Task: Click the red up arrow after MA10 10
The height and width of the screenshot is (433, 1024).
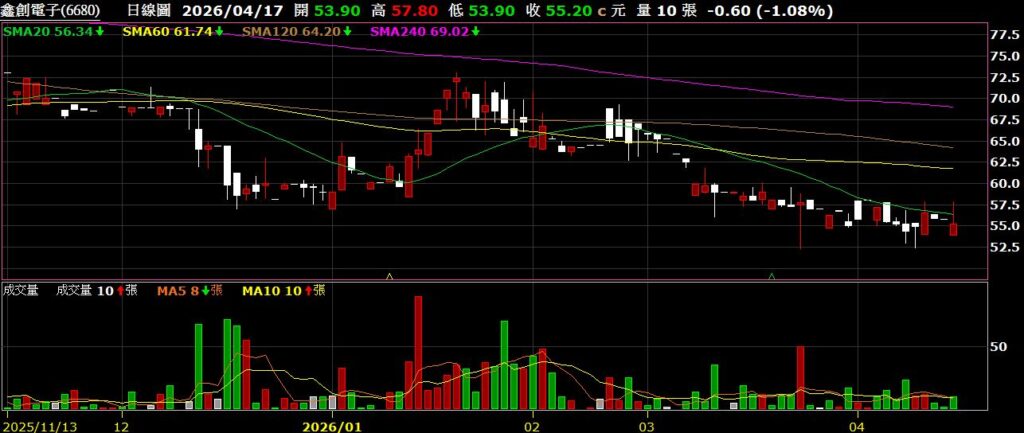Action: (x=318, y=291)
